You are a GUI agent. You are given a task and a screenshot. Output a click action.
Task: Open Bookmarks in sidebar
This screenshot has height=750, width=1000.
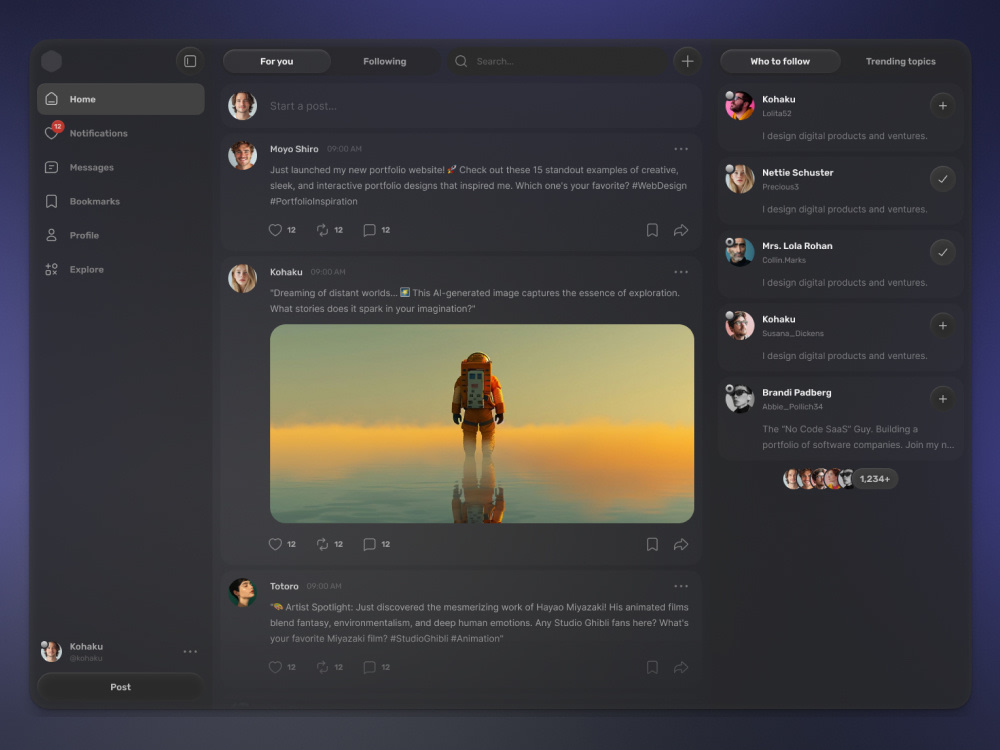(x=121, y=201)
